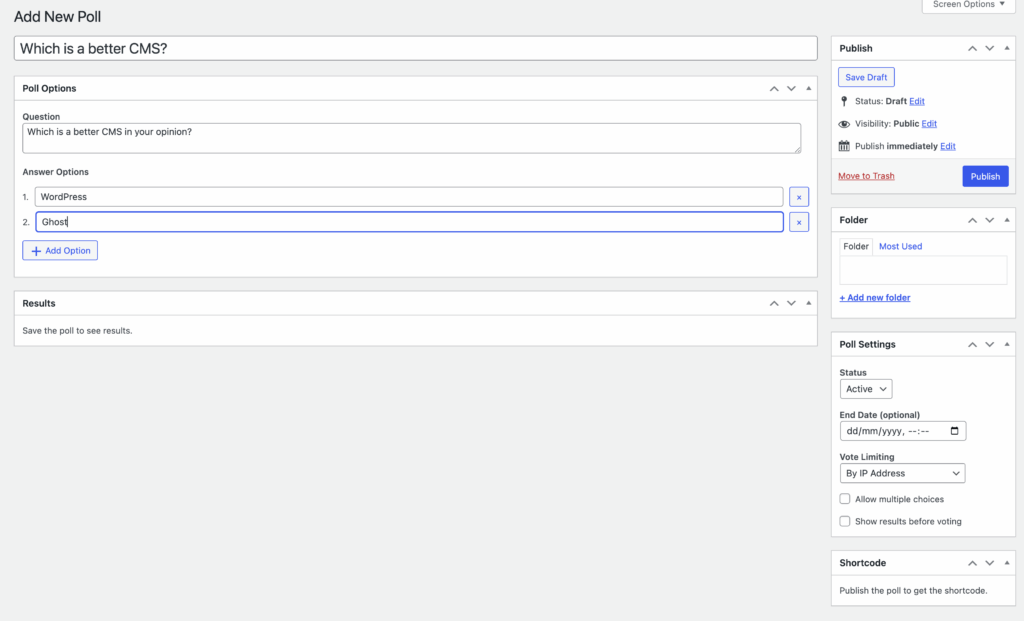Move Publish panel up arrow
1024x621 pixels.
coord(972,48)
